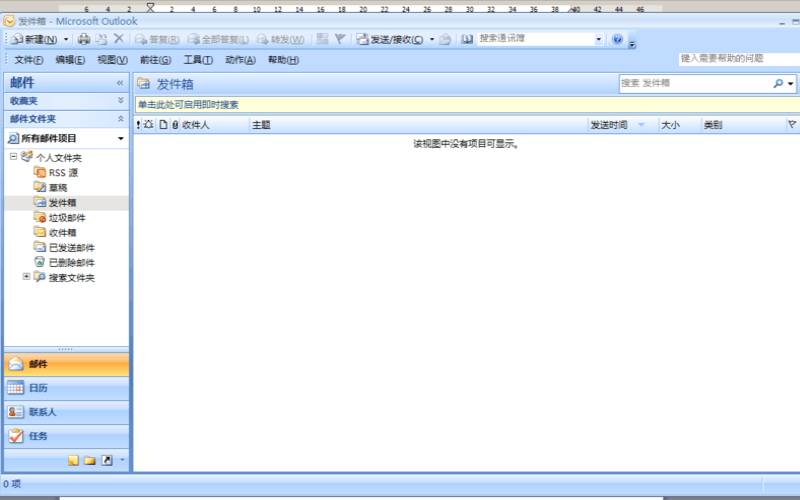Click the Delete X icon in toolbar
The image size is (800, 500).
[119, 38]
